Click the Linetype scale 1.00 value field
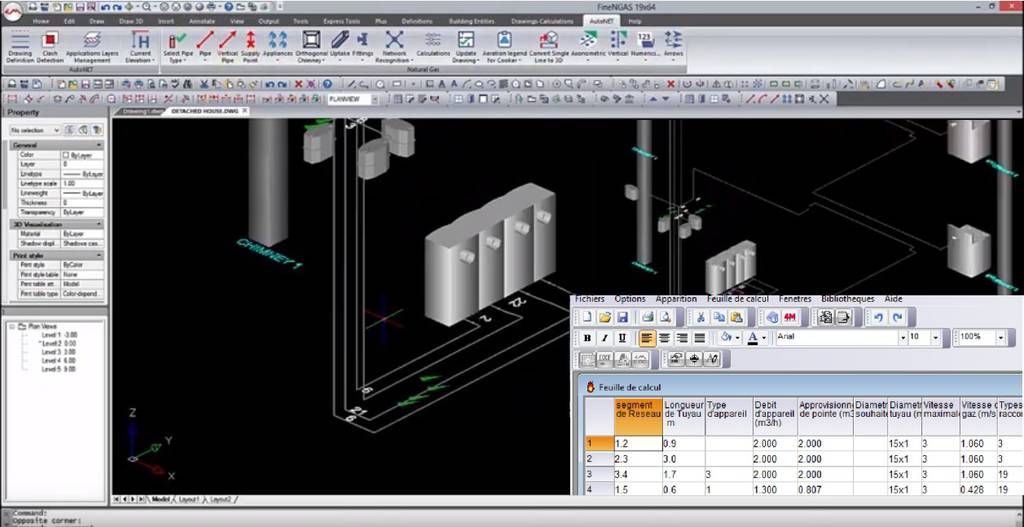The height and width of the screenshot is (527, 1024). pos(82,184)
